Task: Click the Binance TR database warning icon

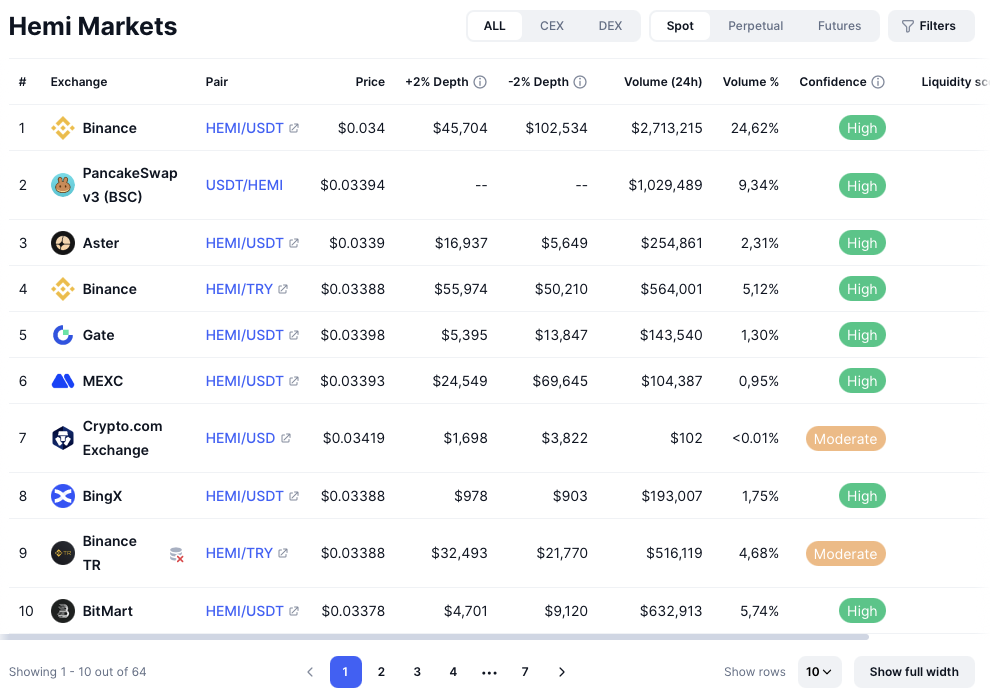Action: point(176,554)
